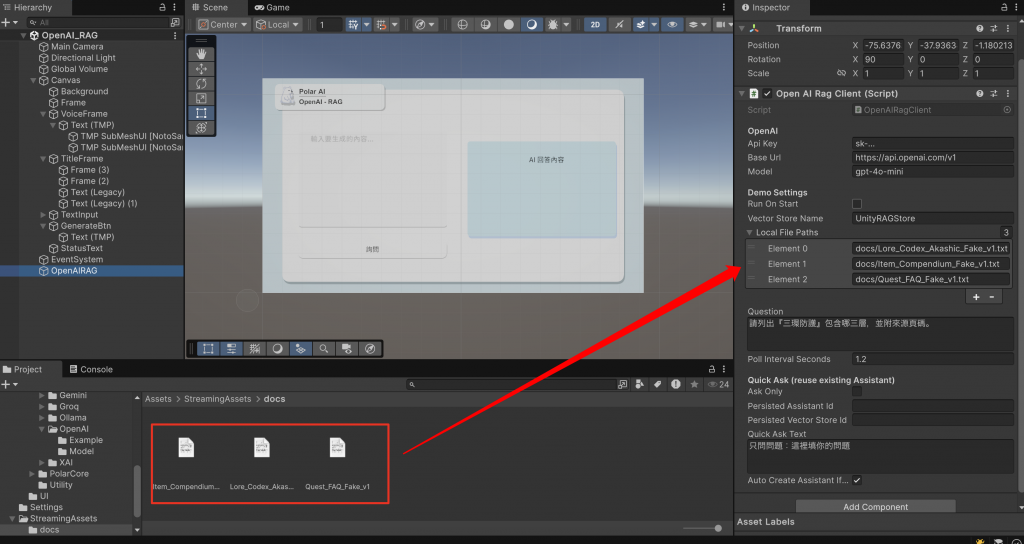The width and height of the screenshot is (1024, 544).
Task: Toggle scene visibility eye button
Action: coord(671,25)
